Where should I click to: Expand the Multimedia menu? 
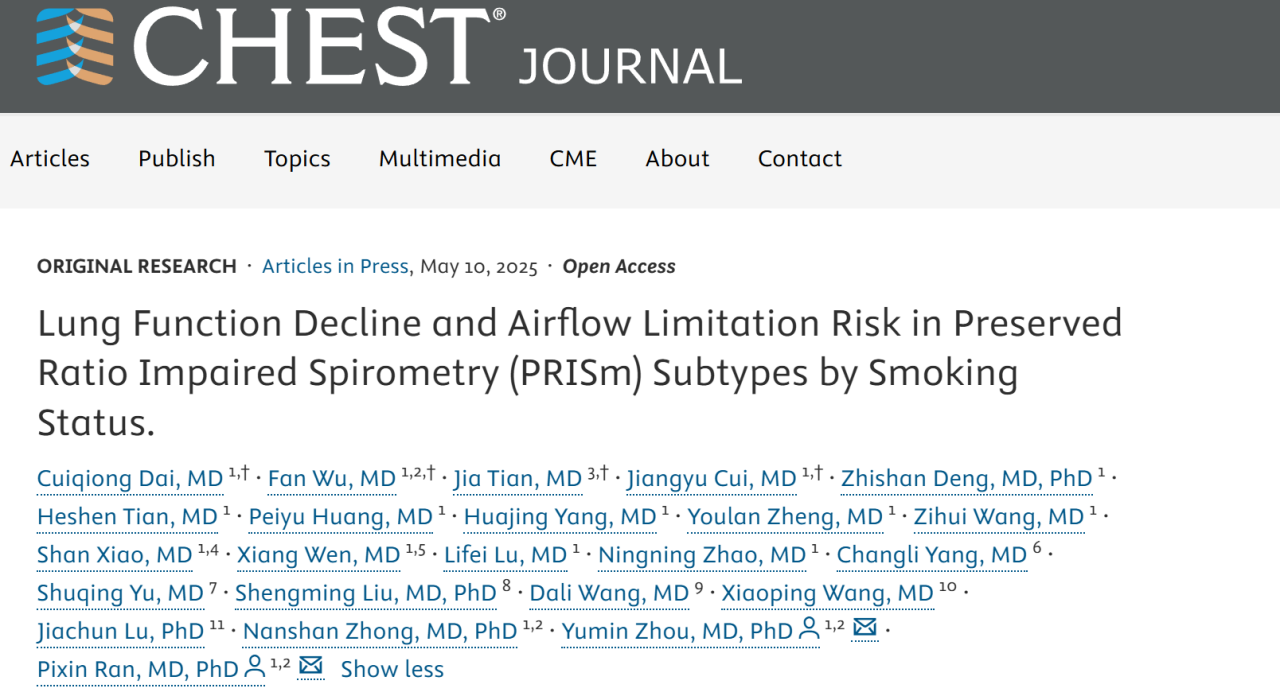(x=440, y=159)
